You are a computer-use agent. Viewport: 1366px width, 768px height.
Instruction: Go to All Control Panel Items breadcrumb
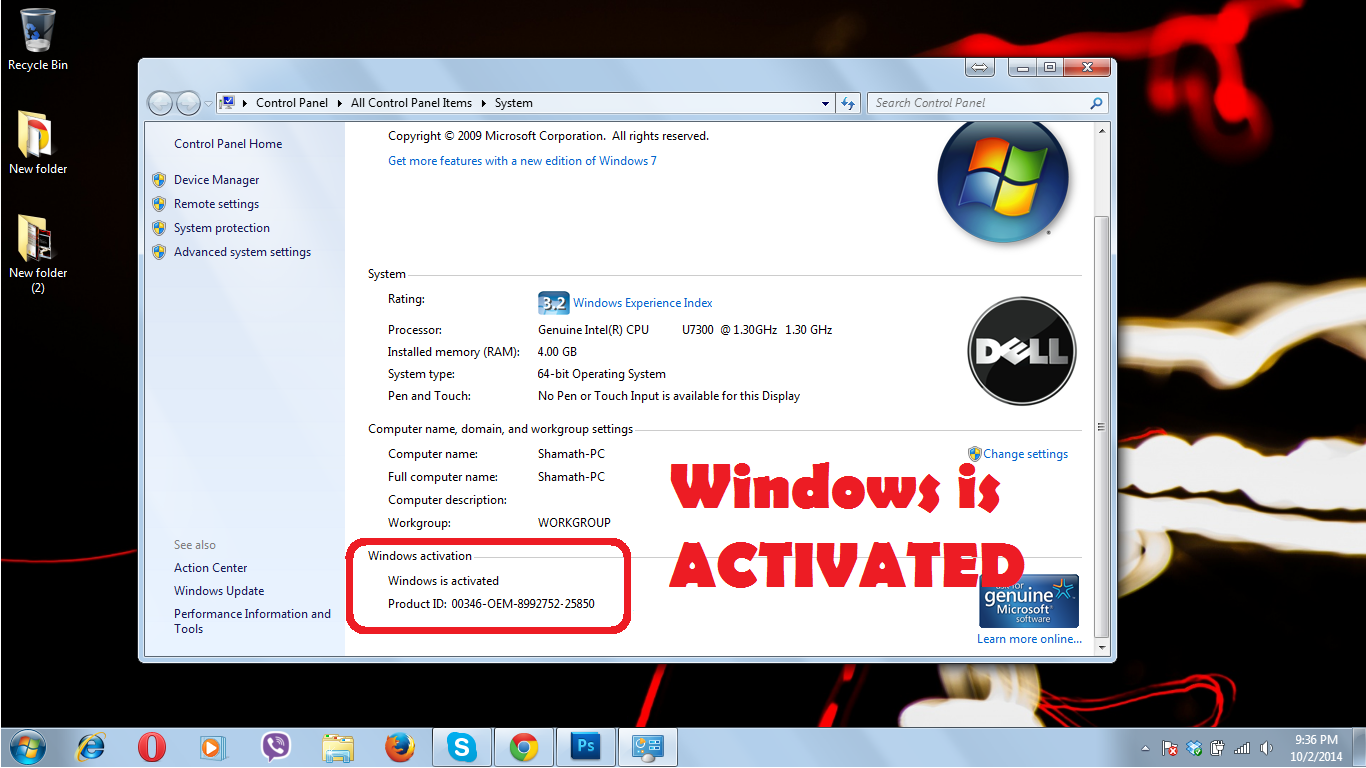coord(411,103)
